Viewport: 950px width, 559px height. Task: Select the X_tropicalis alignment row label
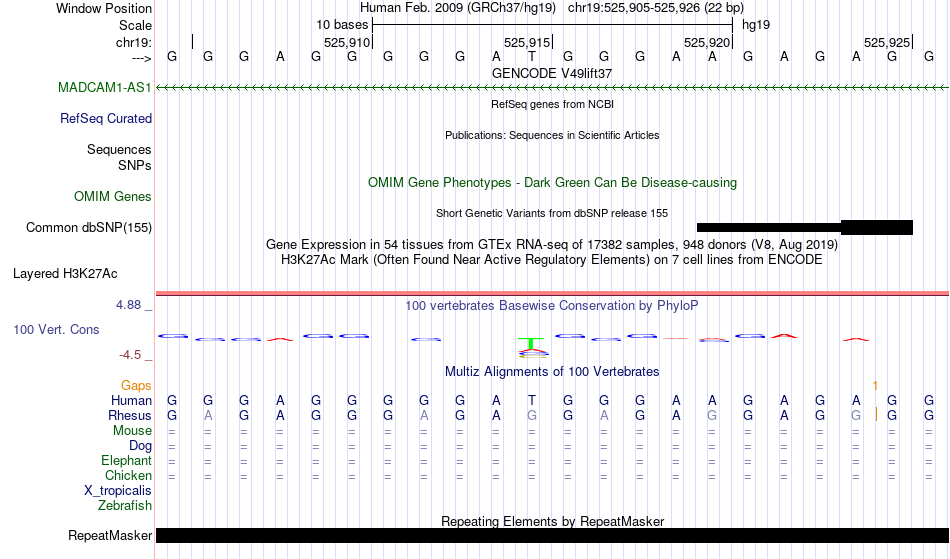click(118, 491)
